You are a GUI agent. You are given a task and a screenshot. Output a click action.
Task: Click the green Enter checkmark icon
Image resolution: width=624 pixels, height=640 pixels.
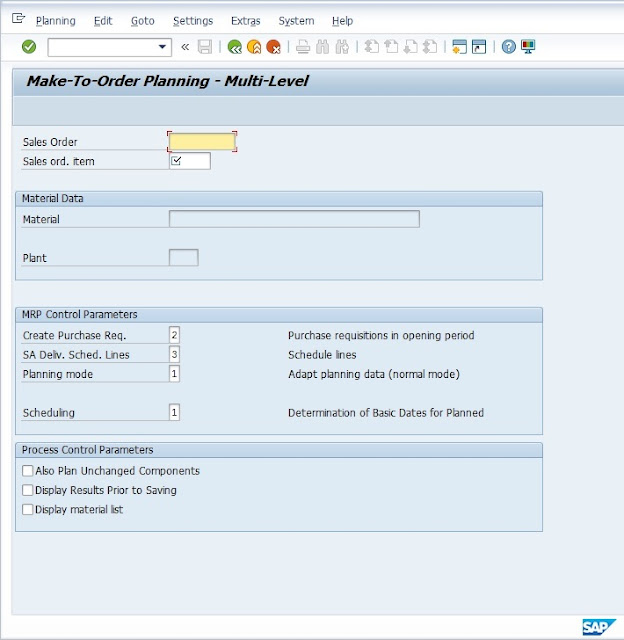(29, 47)
